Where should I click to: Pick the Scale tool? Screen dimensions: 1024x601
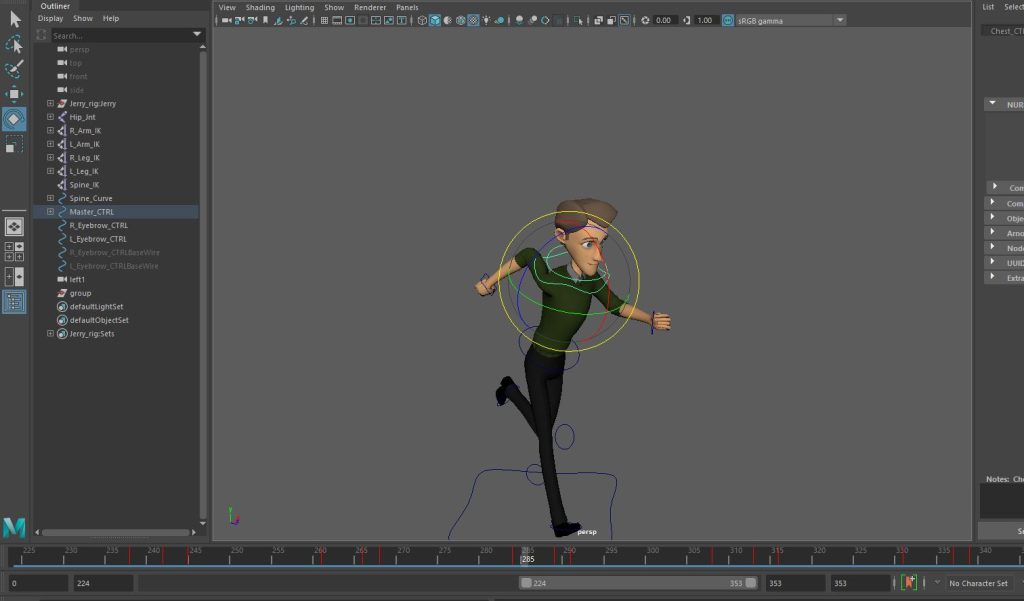[x=14, y=144]
